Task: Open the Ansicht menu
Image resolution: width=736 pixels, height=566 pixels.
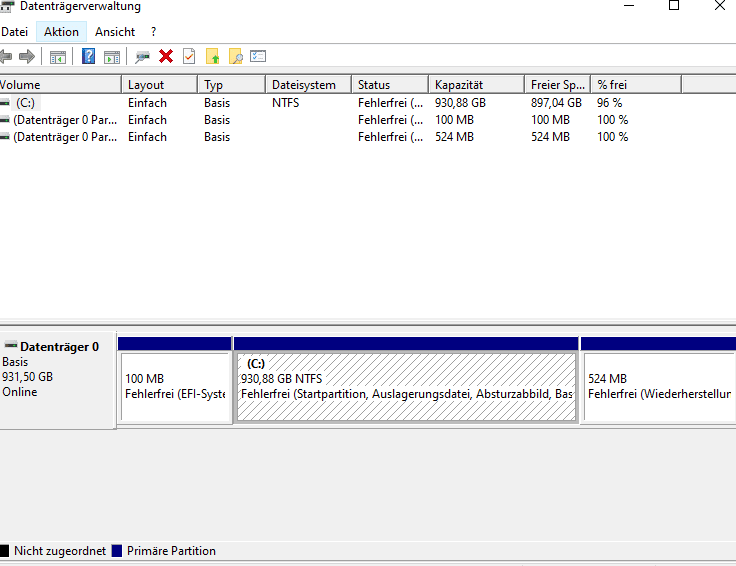Action: [x=115, y=32]
